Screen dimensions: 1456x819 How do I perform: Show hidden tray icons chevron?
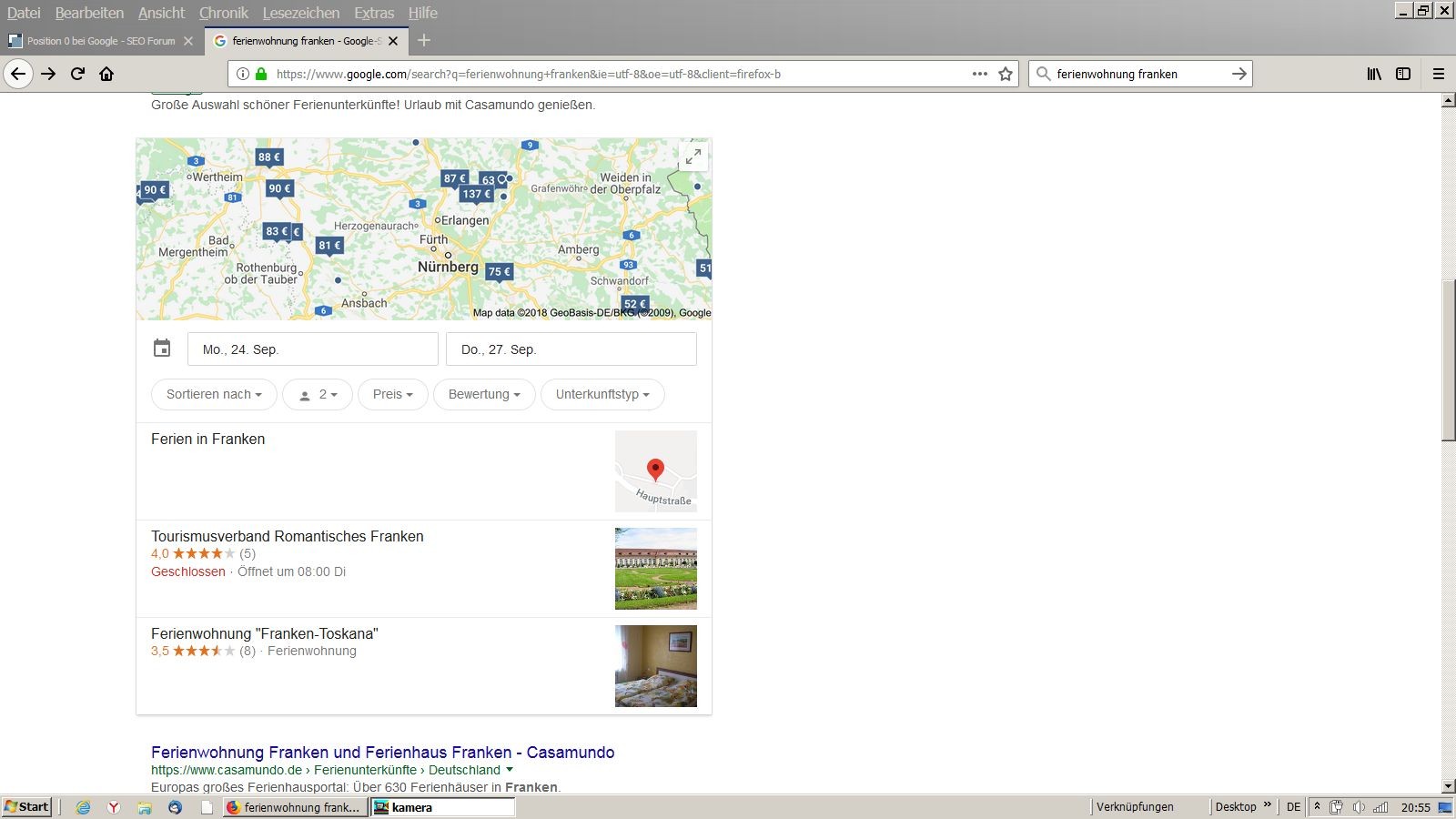1317,807
